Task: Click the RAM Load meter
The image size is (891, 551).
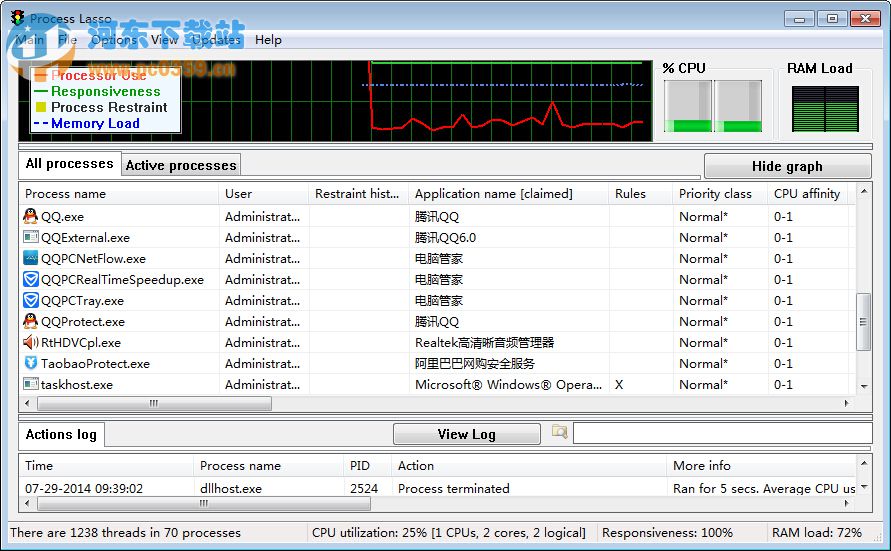Action: pos(825,109)
